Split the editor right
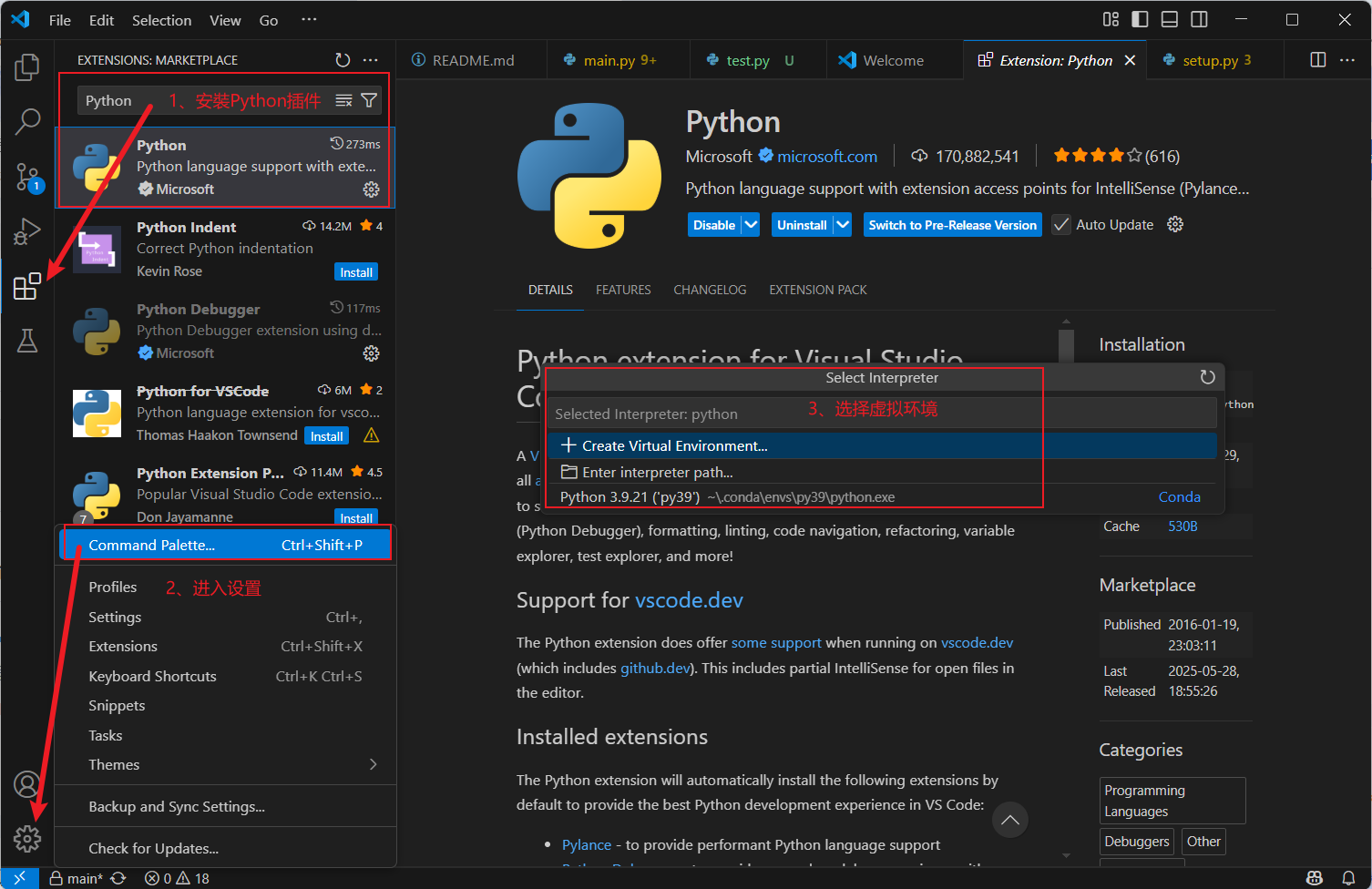1372x889 pixels. tap(1317, 60)
